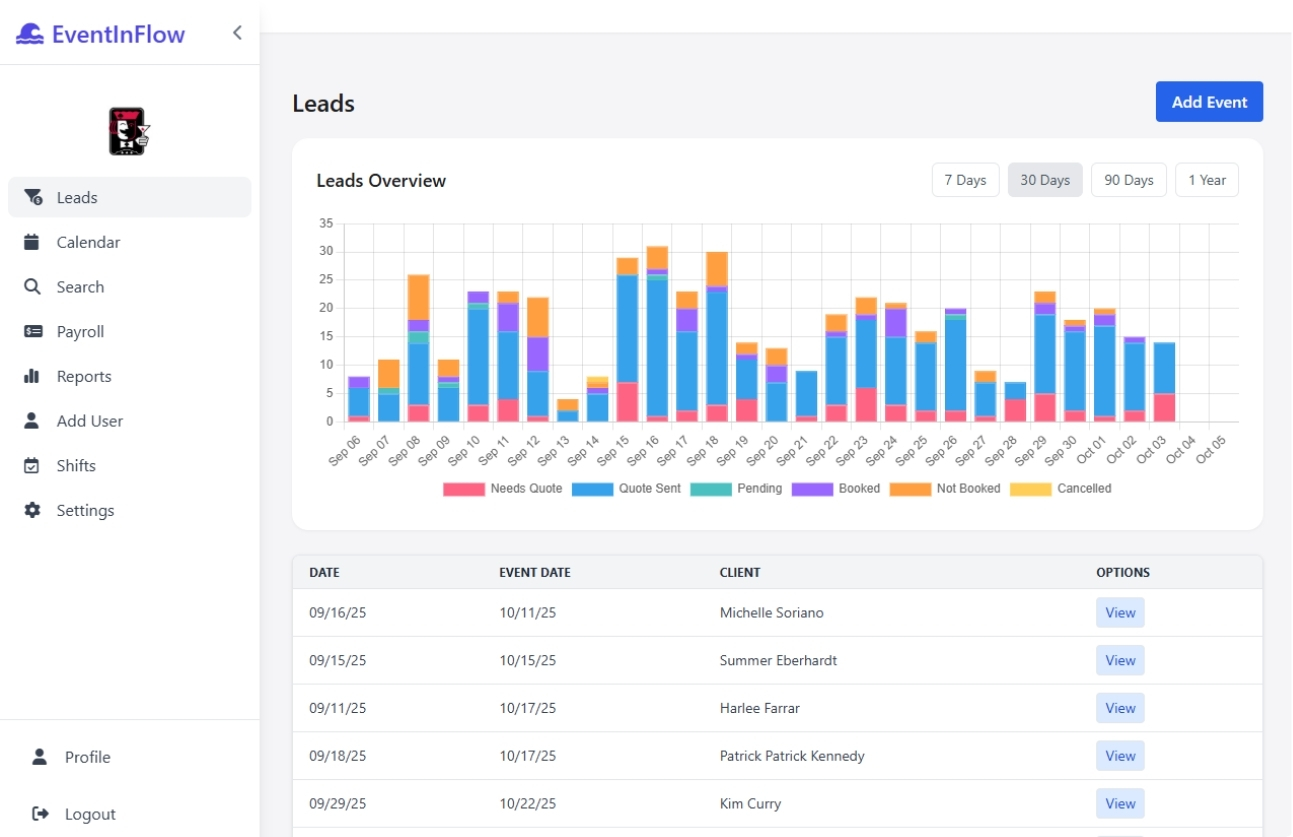Image resolution: width=1293 pixels, height=837 pixels.
Task: Open Shifts via calendar-check icon
Action: (33, 466)
